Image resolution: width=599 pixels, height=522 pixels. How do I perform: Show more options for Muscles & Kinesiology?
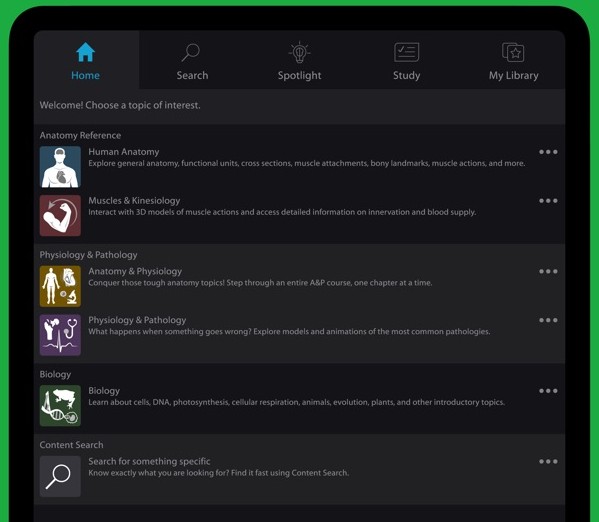click(x=548, y=201)
